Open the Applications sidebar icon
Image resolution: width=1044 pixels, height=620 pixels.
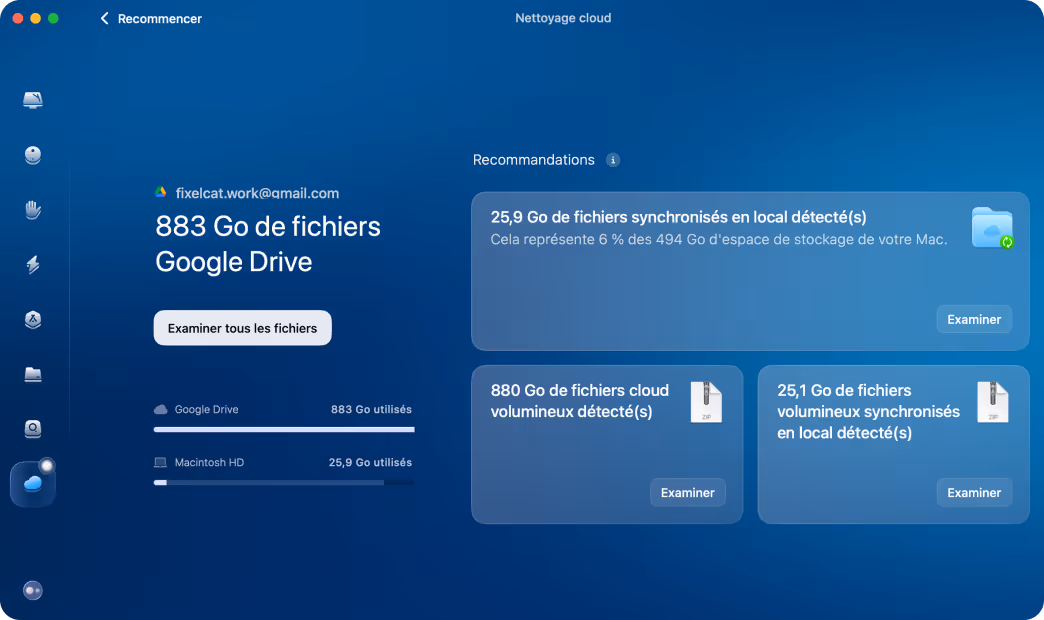pos(33,320)
